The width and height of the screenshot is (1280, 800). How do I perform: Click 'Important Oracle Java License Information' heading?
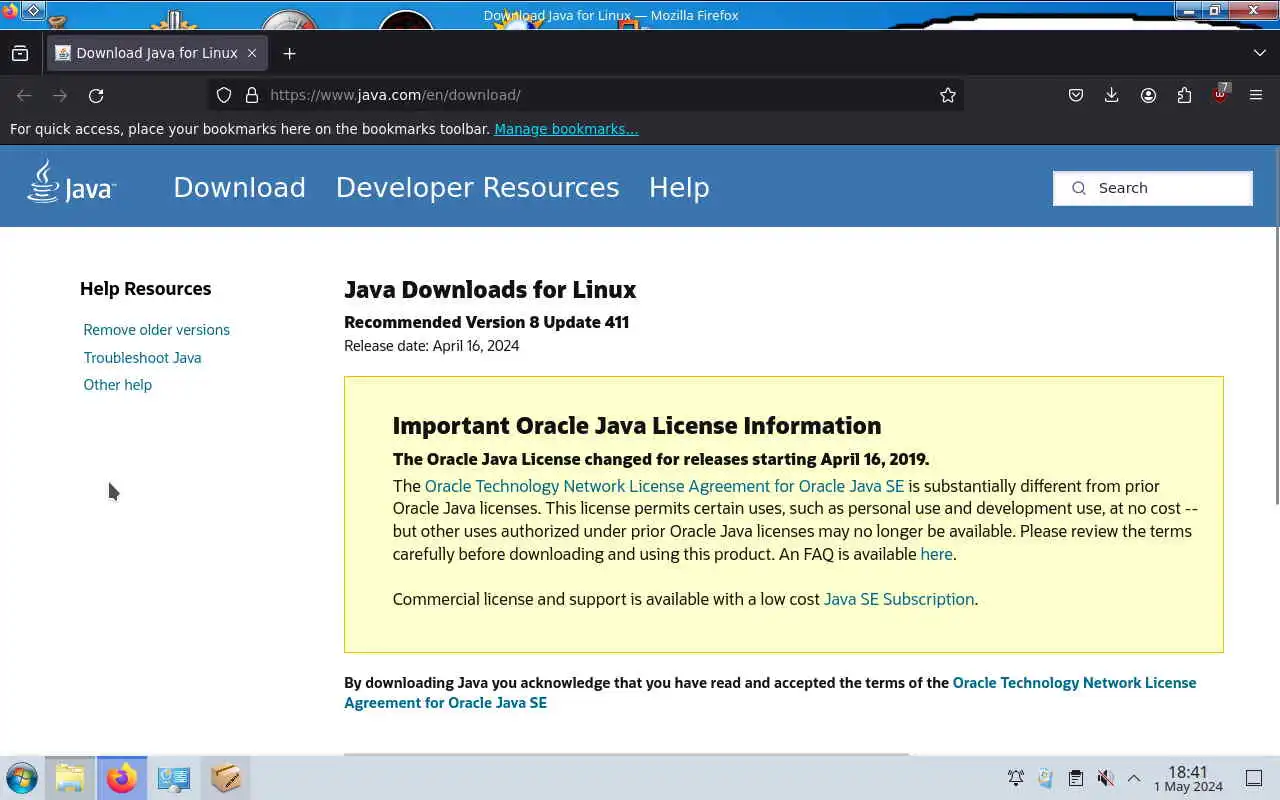click(x=637, y=426)
